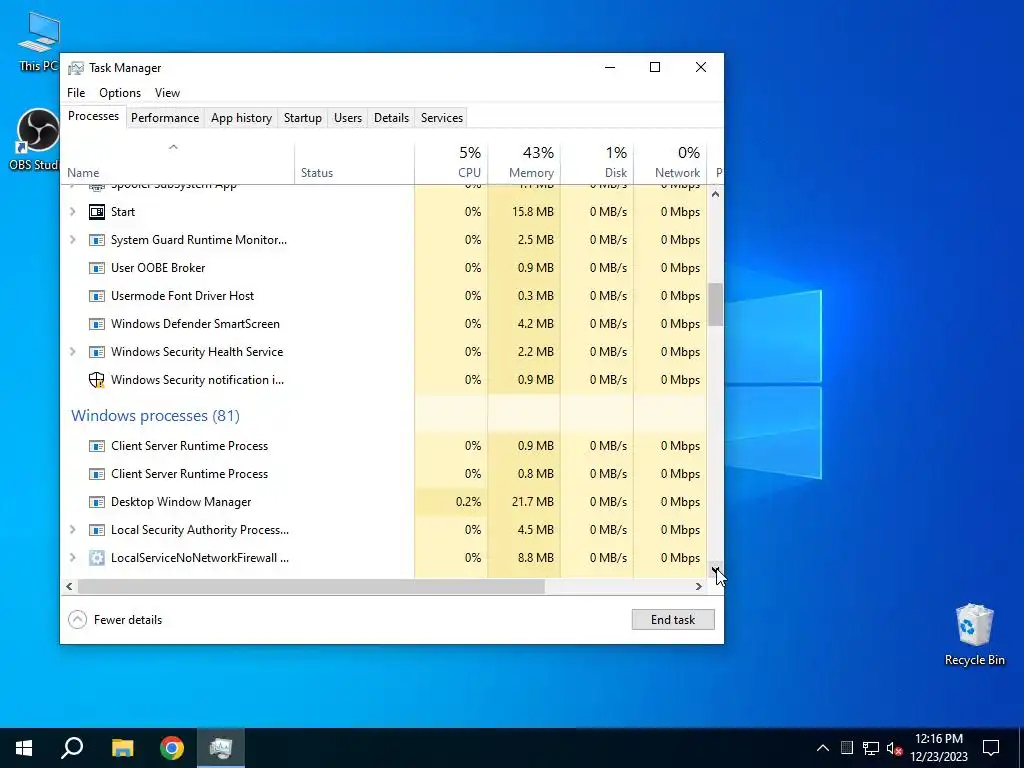This screenshot has height=768, width=1024.
Task: Click the Fewer details link
Action: [x=127, y=620]
